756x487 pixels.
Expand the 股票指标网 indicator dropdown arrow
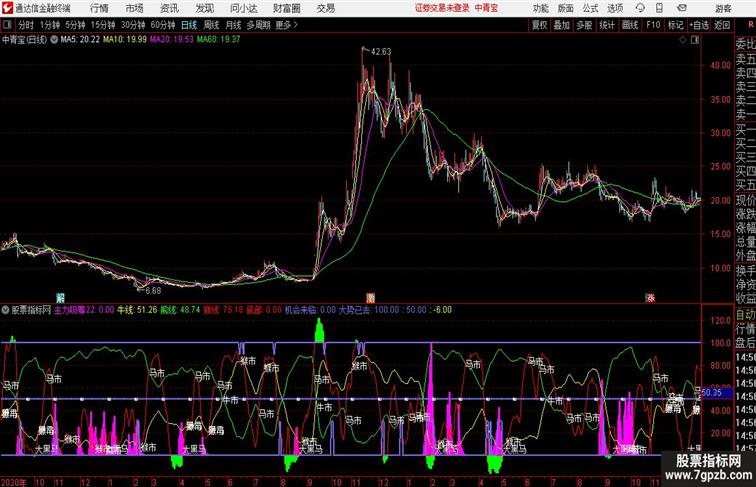click(5, 310)
